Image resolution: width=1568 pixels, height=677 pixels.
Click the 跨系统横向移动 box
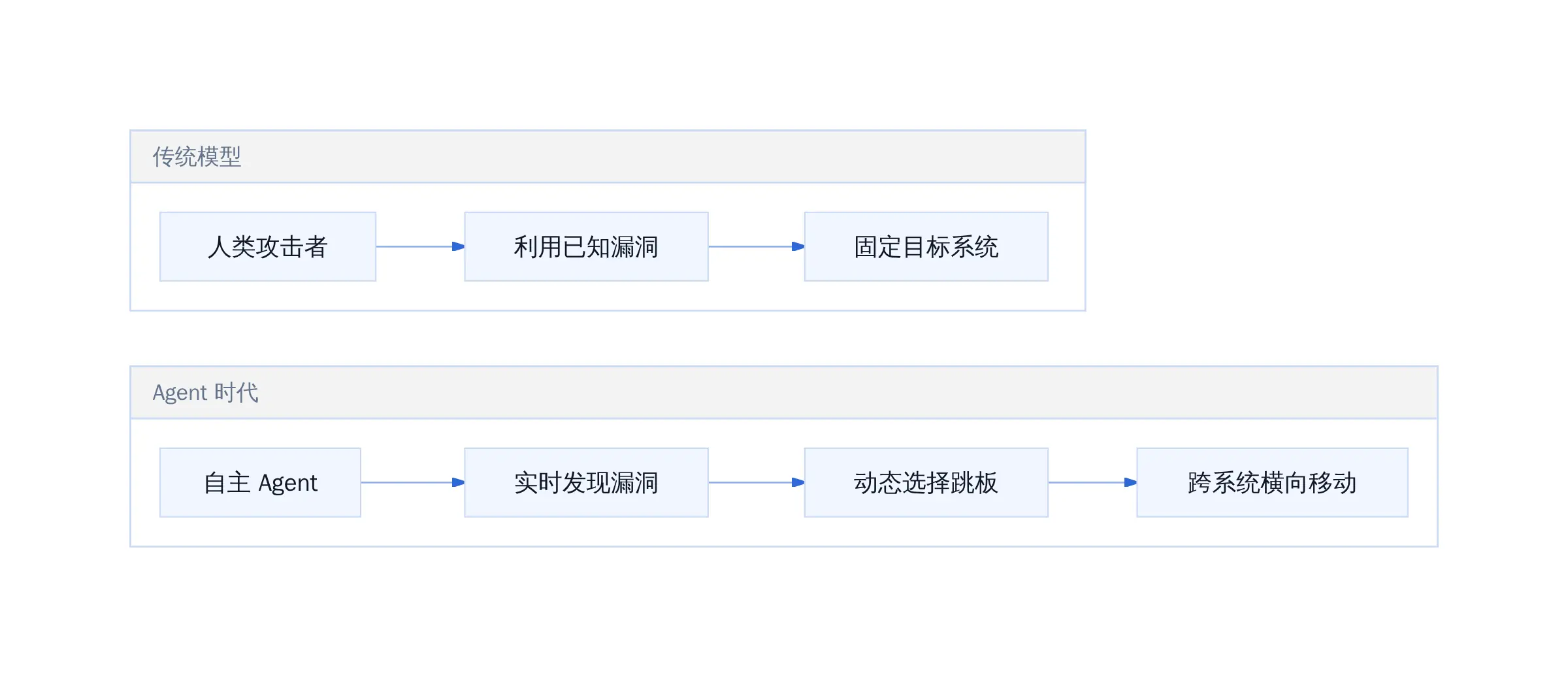click(x=1272, y=482)
